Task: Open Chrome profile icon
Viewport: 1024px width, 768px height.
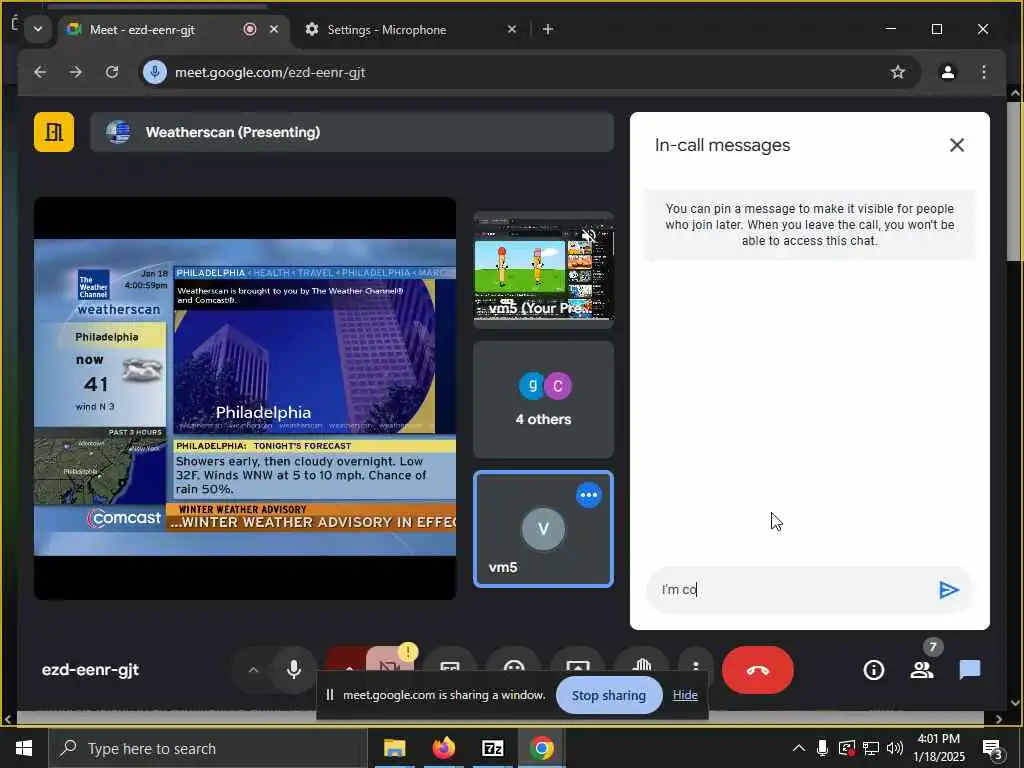Action: point(948,72)
